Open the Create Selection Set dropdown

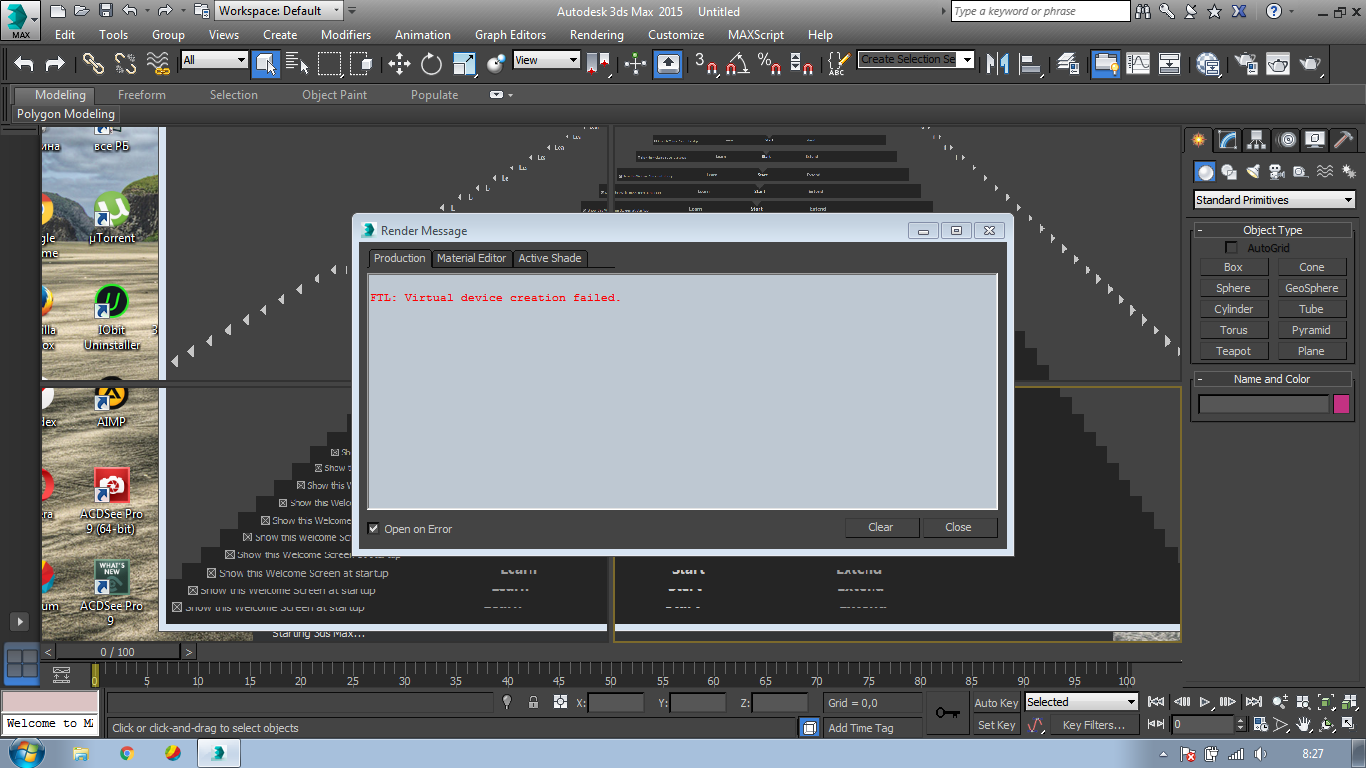[x=916, y=60]
